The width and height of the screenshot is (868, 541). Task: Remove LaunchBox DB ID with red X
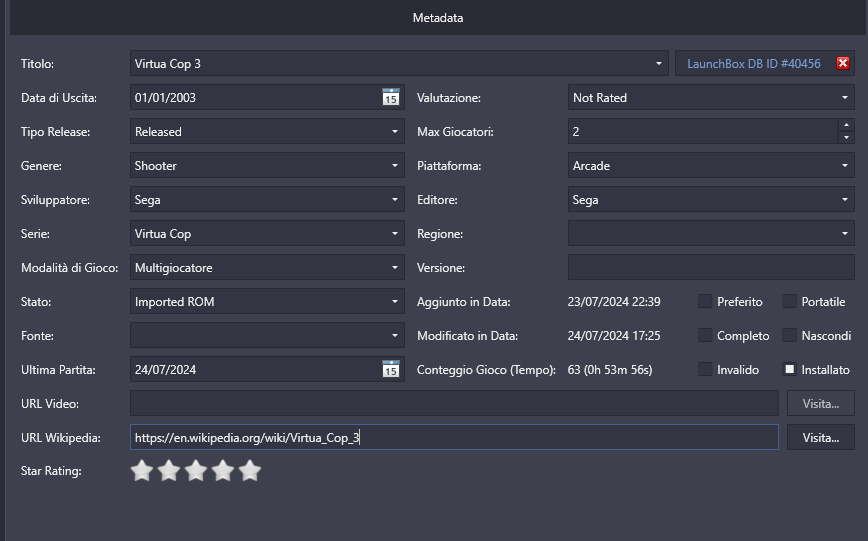pos(843,63)
